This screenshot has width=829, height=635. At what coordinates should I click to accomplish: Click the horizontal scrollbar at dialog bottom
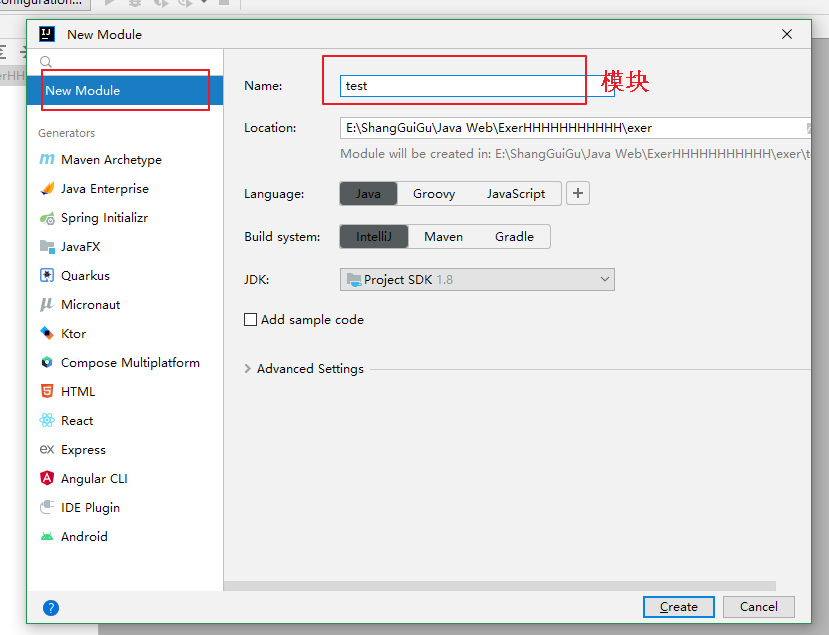click(x=500, y=586)
